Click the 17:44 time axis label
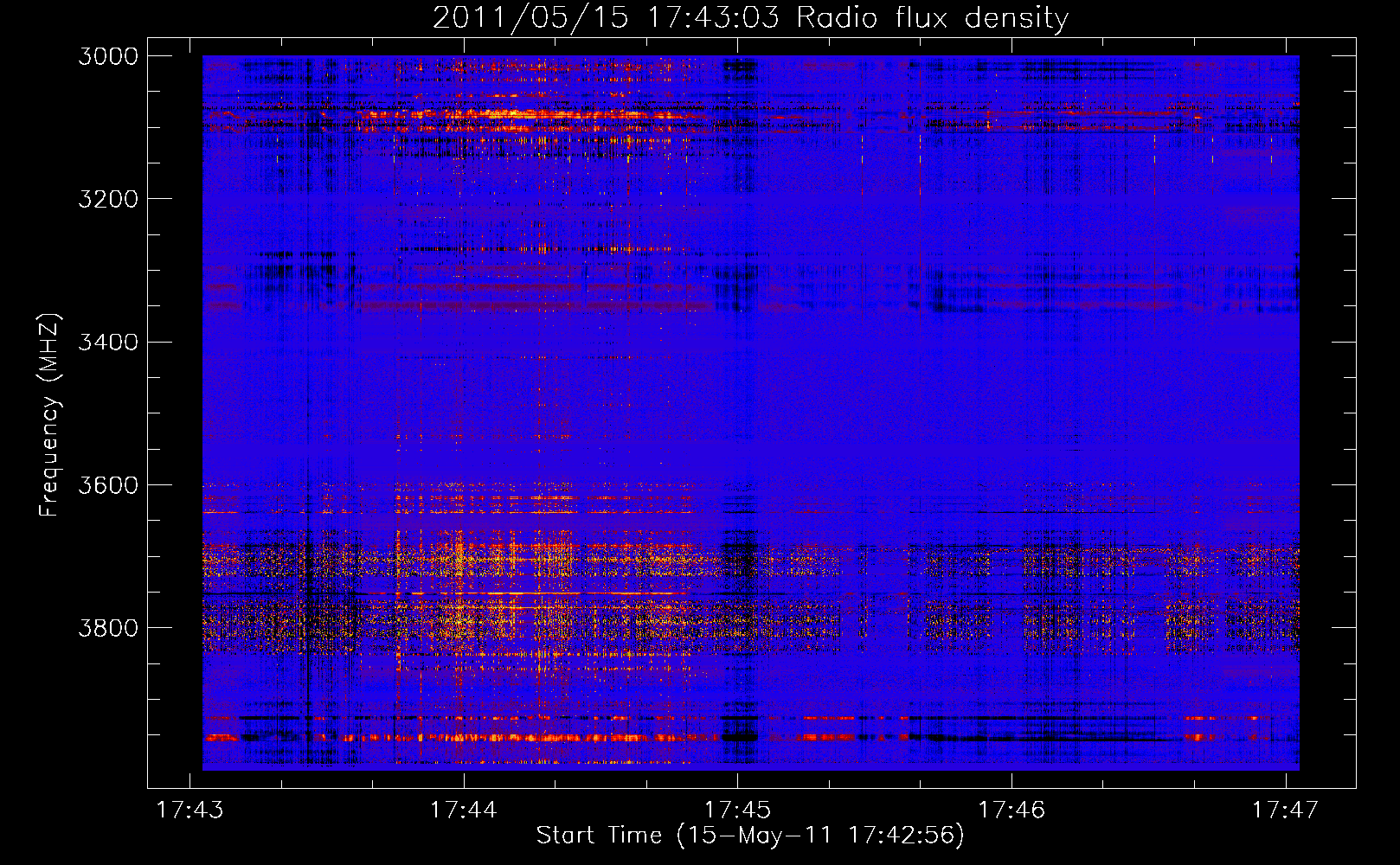 pyautogui.click(x=464, y=810)
